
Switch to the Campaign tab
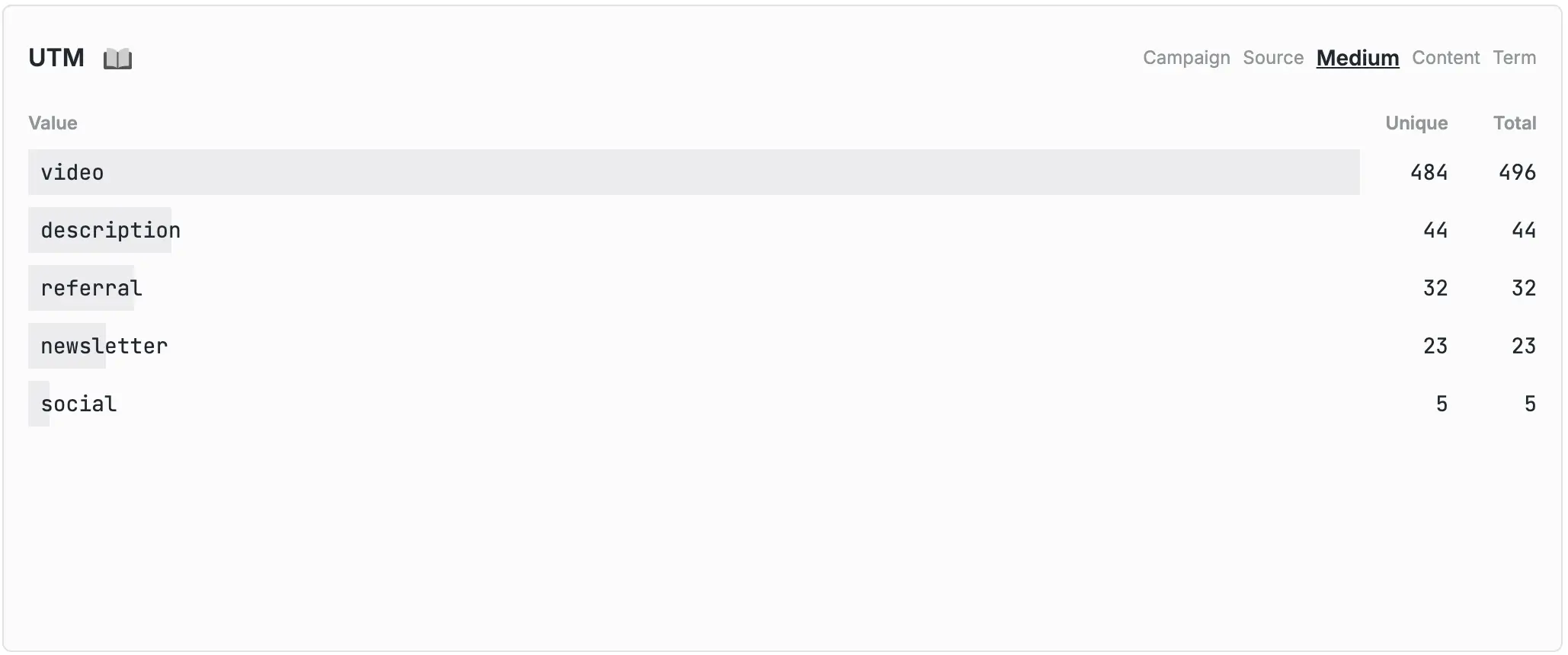1186,58
